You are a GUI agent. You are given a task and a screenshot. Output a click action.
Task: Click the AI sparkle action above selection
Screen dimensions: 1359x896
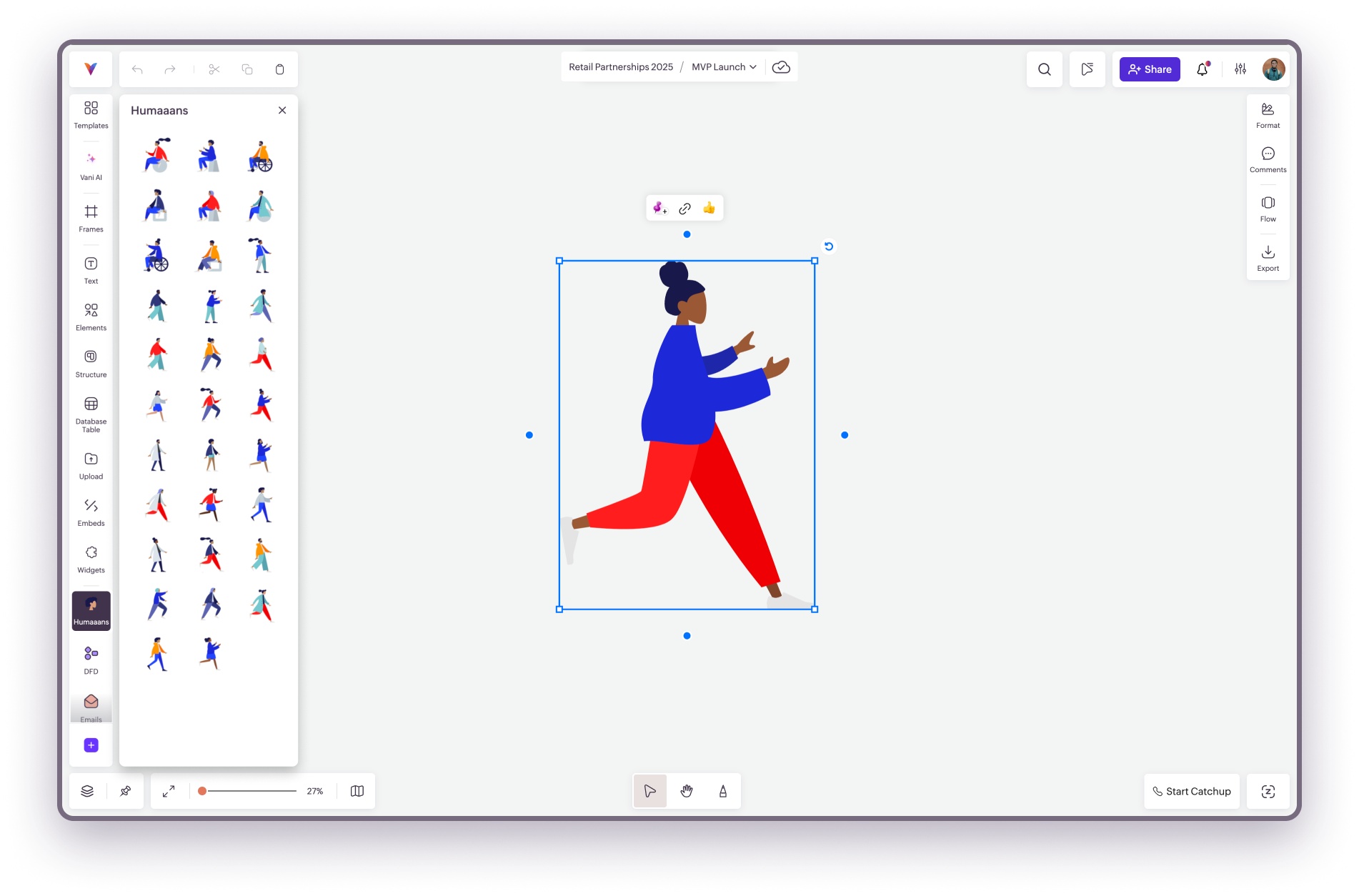coord(660,209)
